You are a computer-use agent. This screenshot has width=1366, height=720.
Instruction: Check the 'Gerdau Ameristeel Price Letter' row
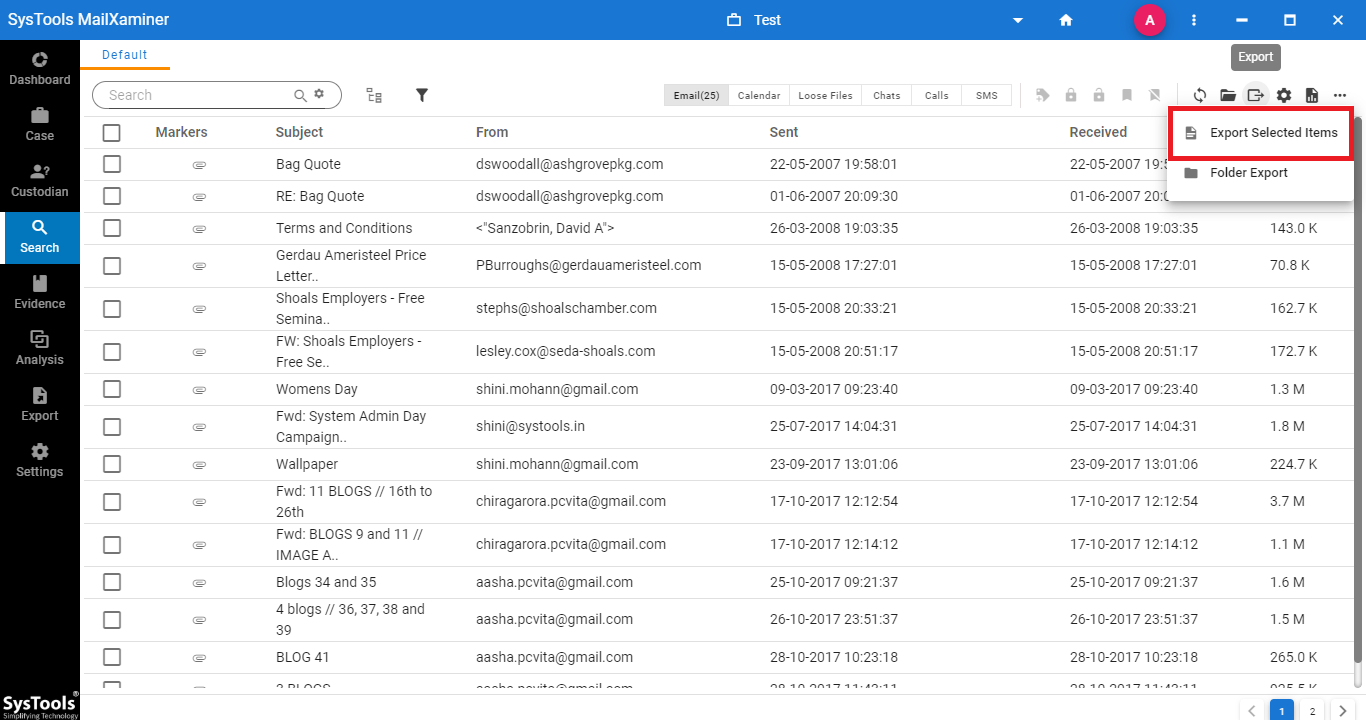112,265
